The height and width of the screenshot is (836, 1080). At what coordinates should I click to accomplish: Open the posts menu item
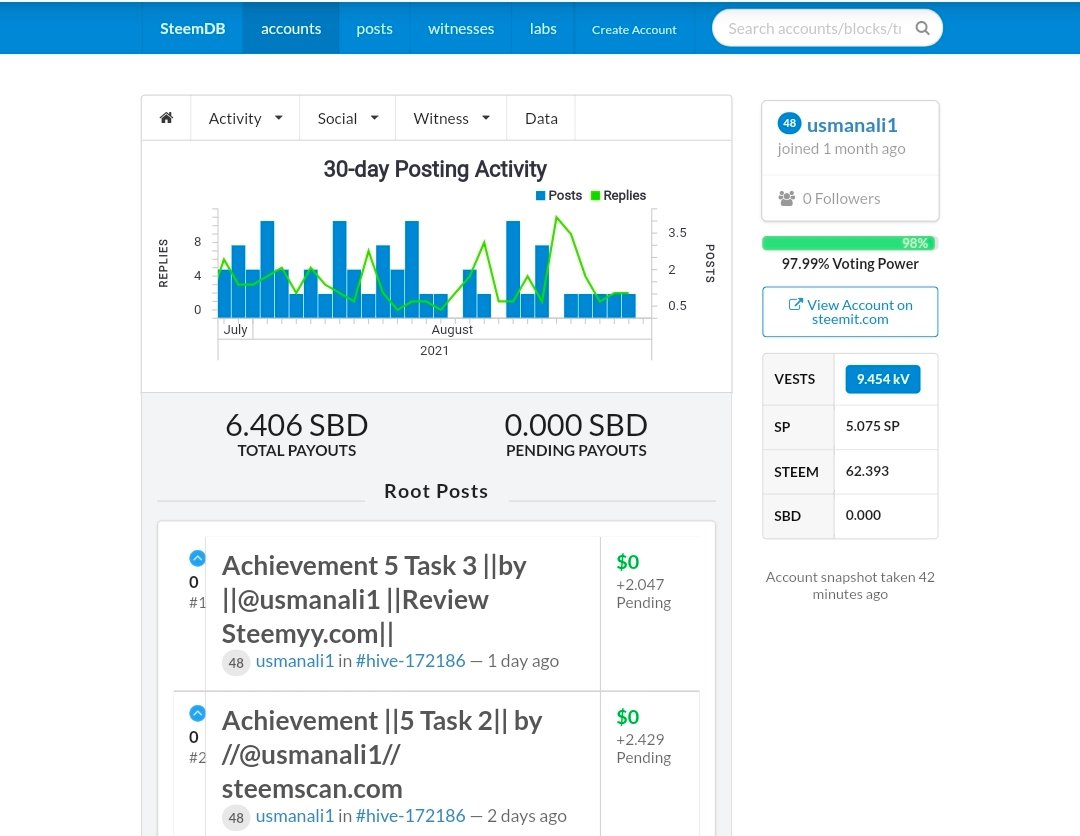[374, 28]
